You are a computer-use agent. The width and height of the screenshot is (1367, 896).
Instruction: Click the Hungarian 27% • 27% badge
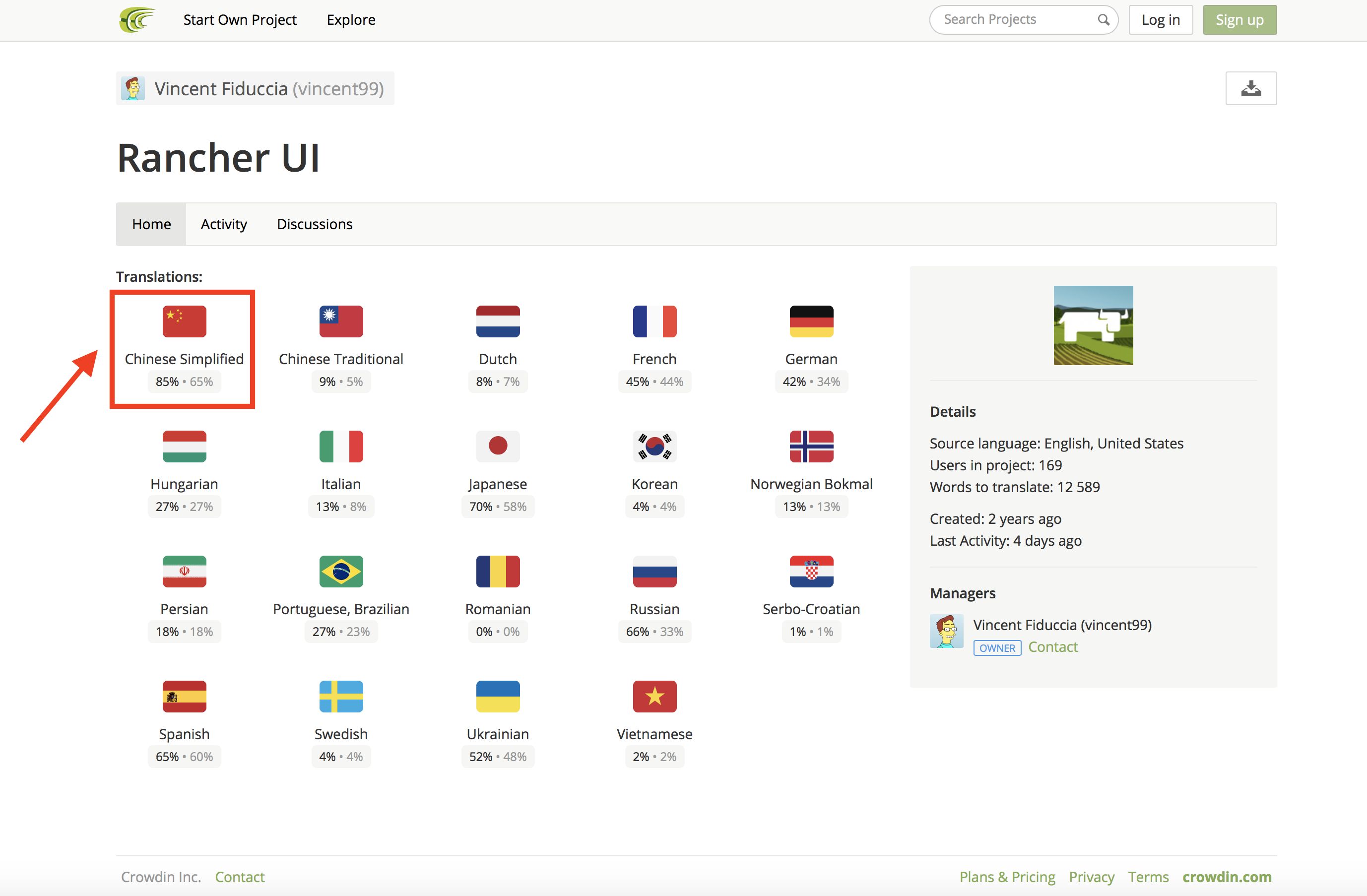[x=185, y=507]
